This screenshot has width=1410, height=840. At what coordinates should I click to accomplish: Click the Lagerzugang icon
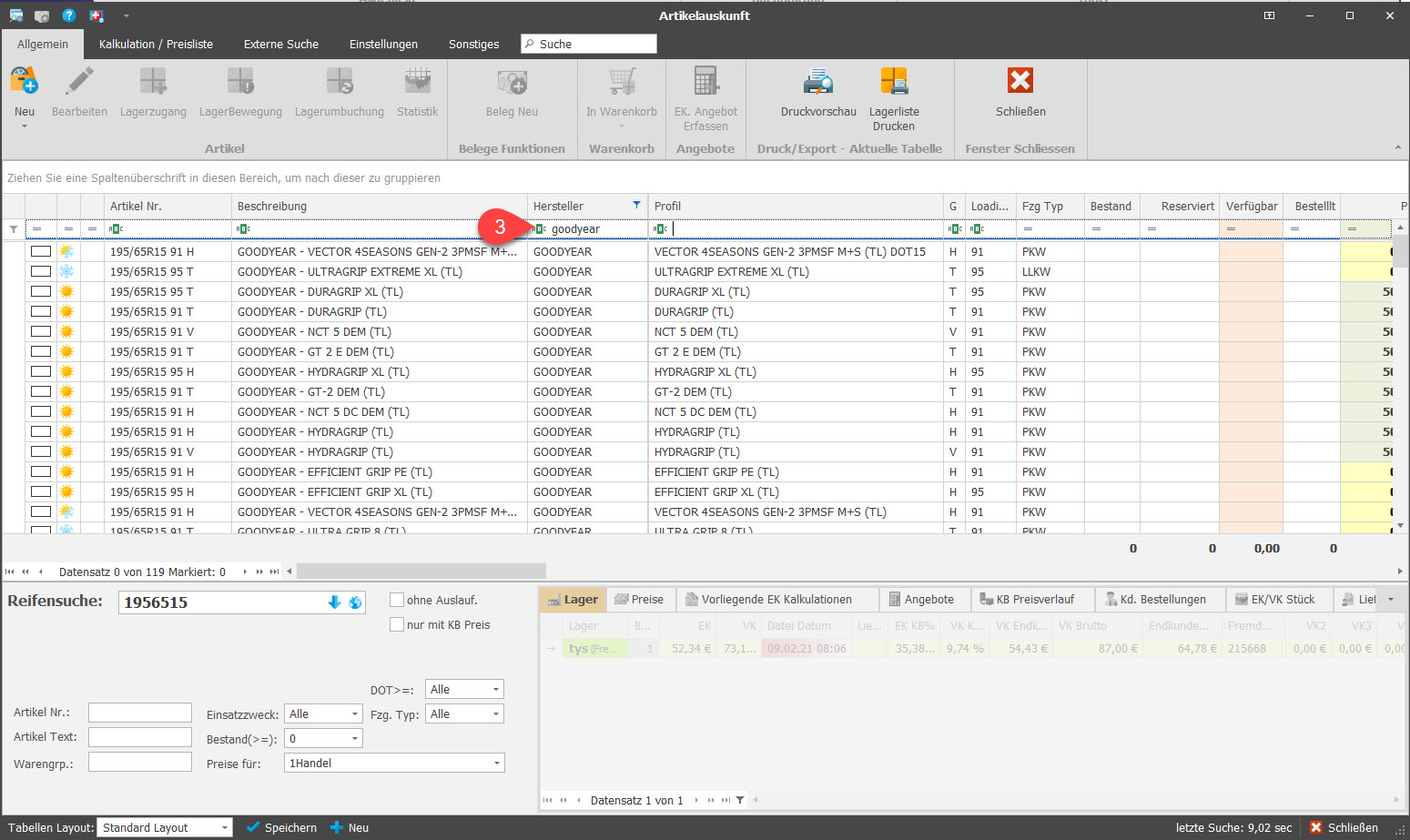coord(153,82)
